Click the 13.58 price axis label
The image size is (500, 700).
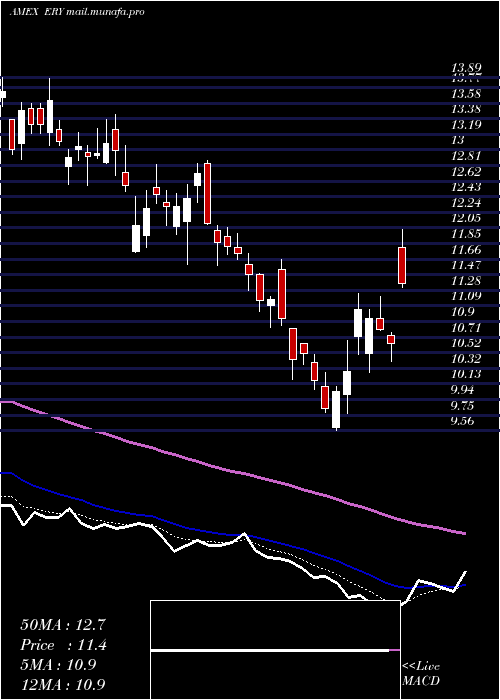(x=466, y=94)
